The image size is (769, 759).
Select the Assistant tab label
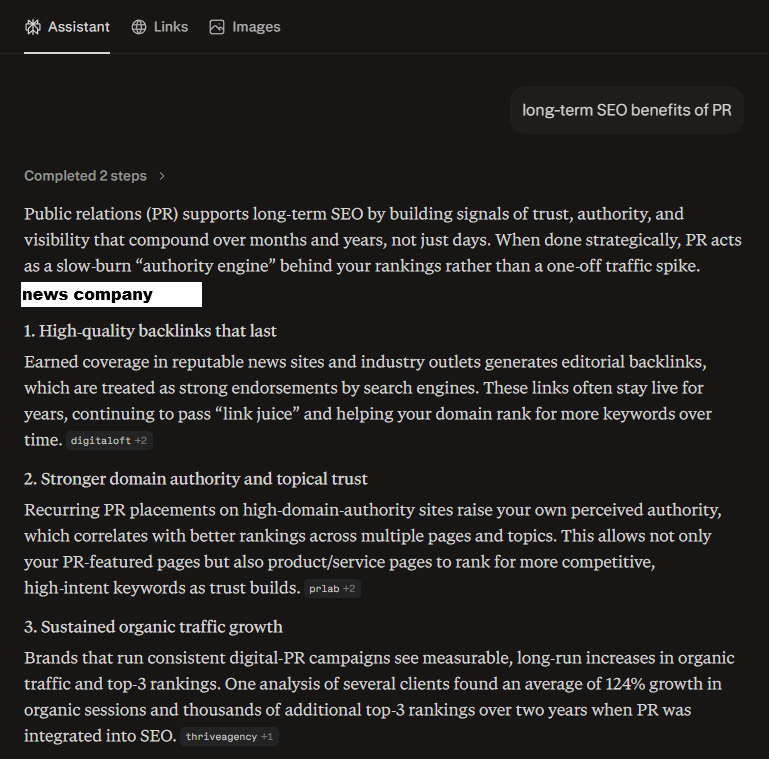[x=79, y=27]
